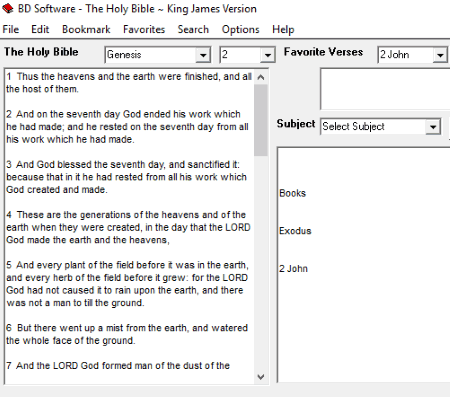
Task: Expand the Genesis book dropdown arrow
Action: 203,55
